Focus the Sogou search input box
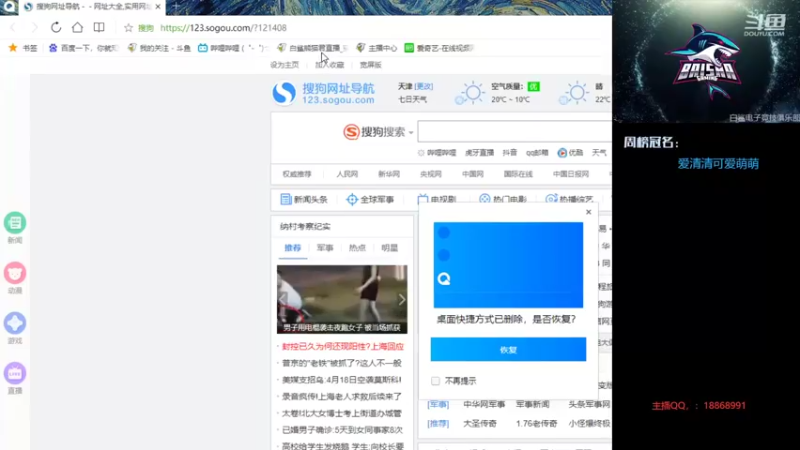800x450 pixels. 514,132
